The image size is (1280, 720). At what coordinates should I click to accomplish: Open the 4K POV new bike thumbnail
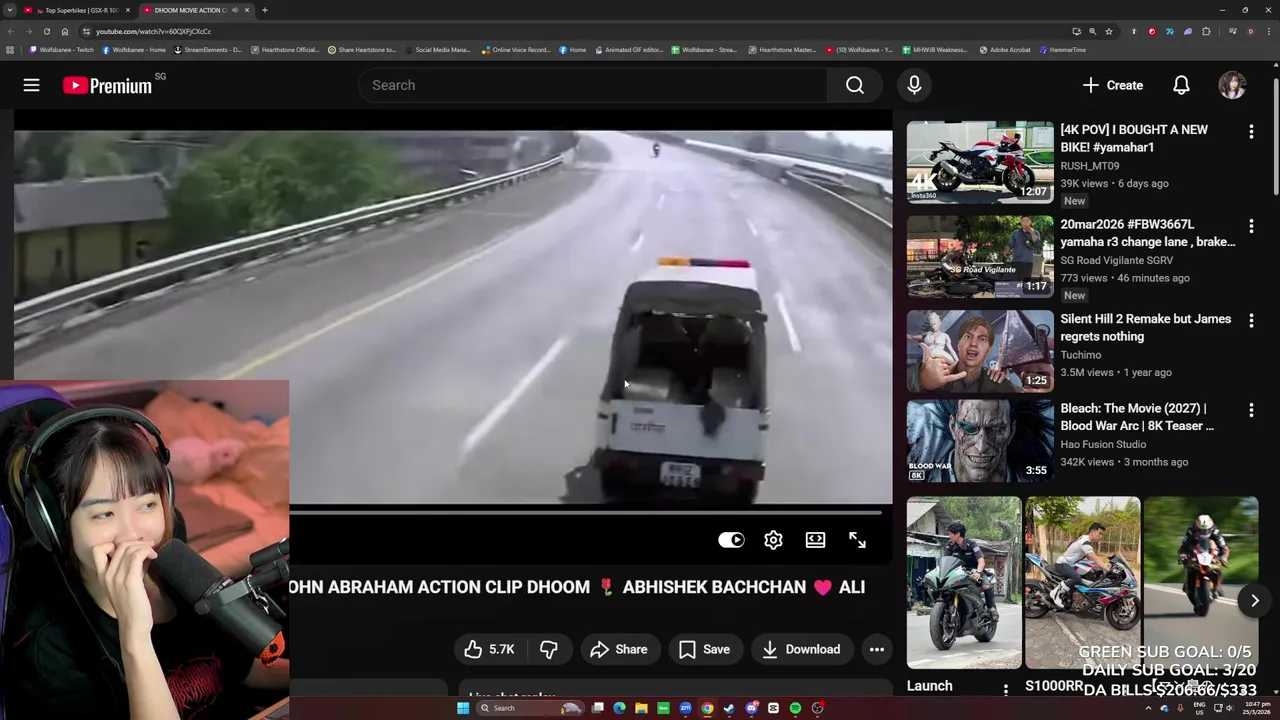(x=980, y=162)
